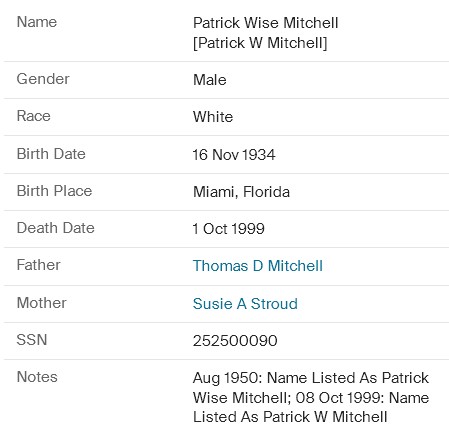Click the Death Date label
The height and width of the screenshot is (431, 449).
[56, 228]
